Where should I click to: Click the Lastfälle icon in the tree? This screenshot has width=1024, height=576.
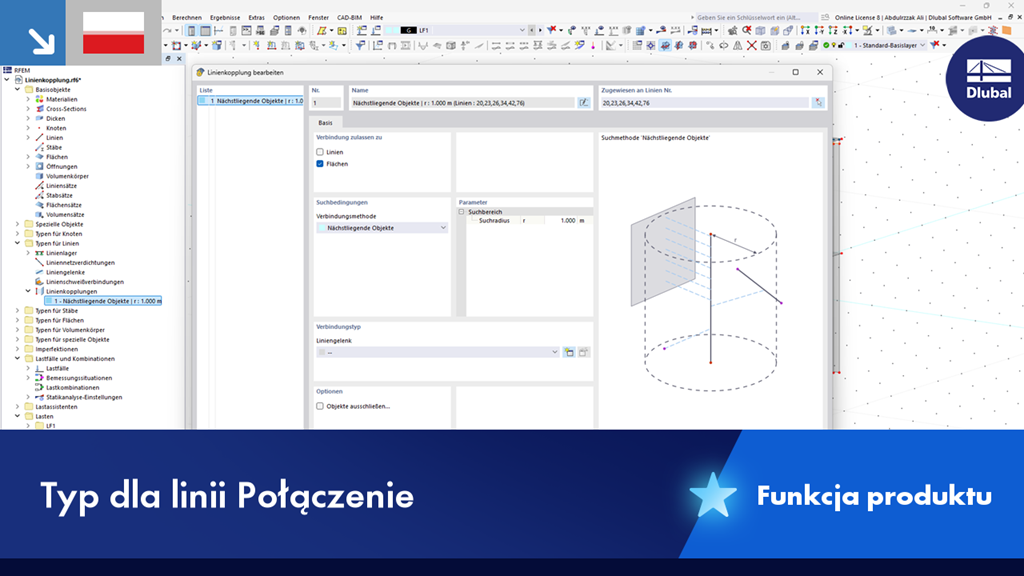39,368
